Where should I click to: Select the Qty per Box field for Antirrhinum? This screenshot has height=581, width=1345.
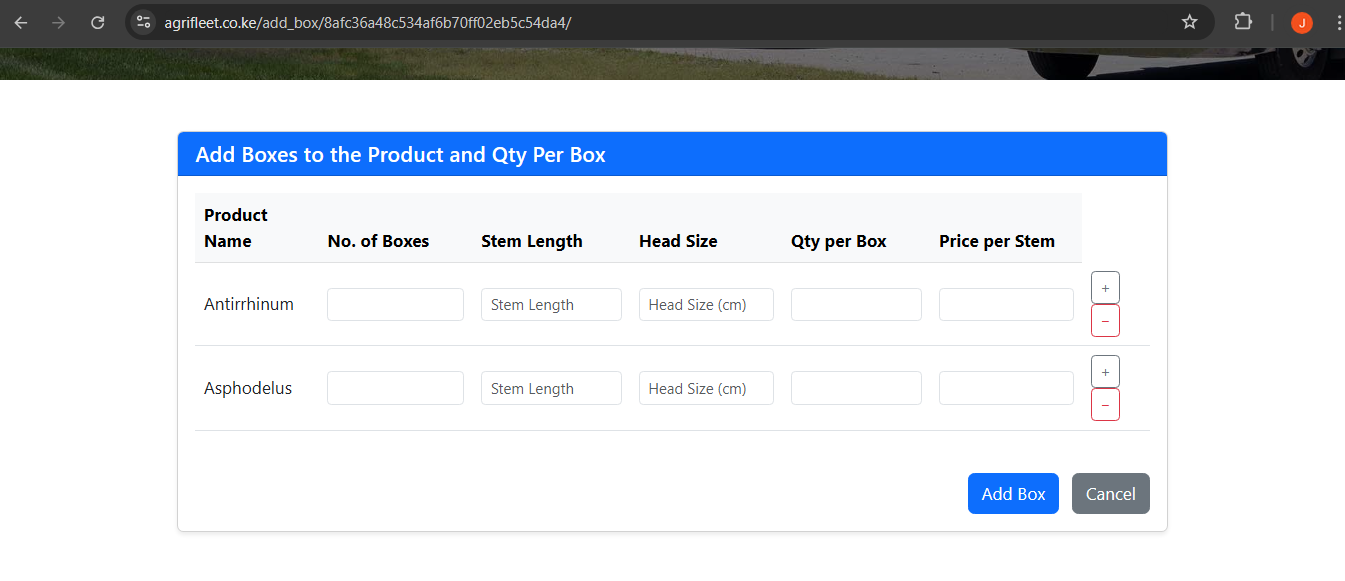pos(856,304)
